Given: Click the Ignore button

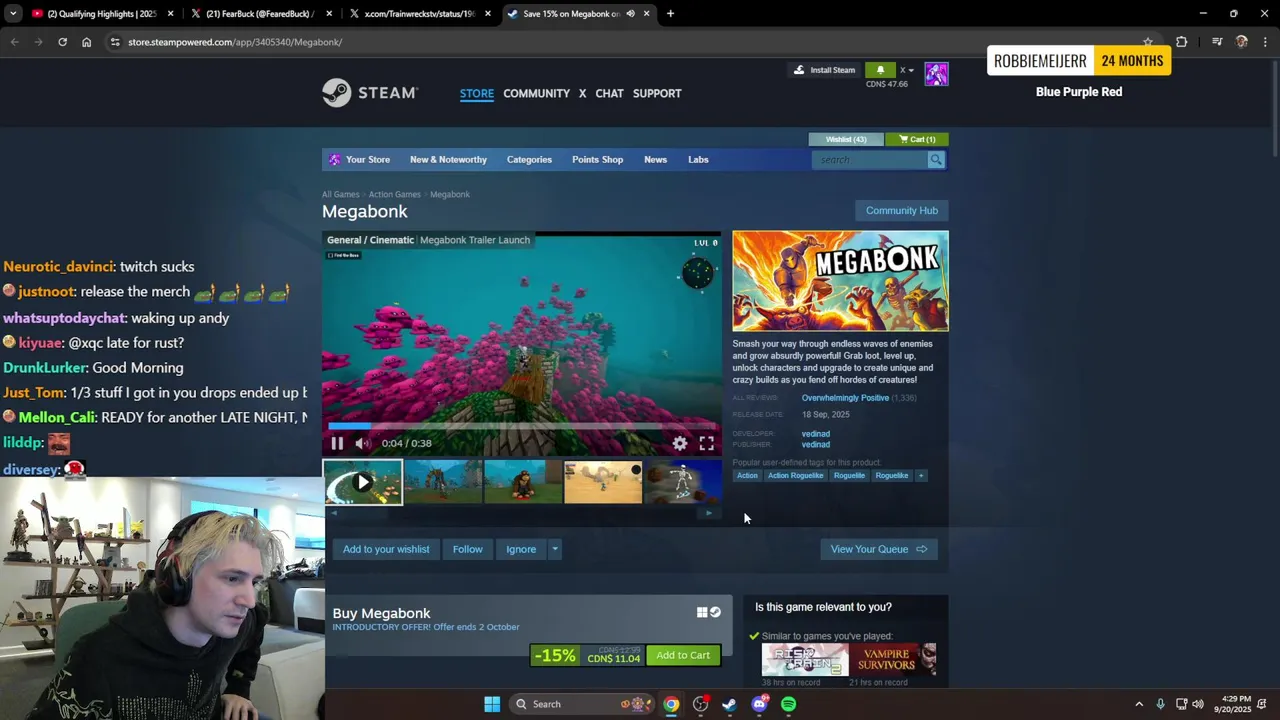Looking at the screenshot, I should (521, 549).
